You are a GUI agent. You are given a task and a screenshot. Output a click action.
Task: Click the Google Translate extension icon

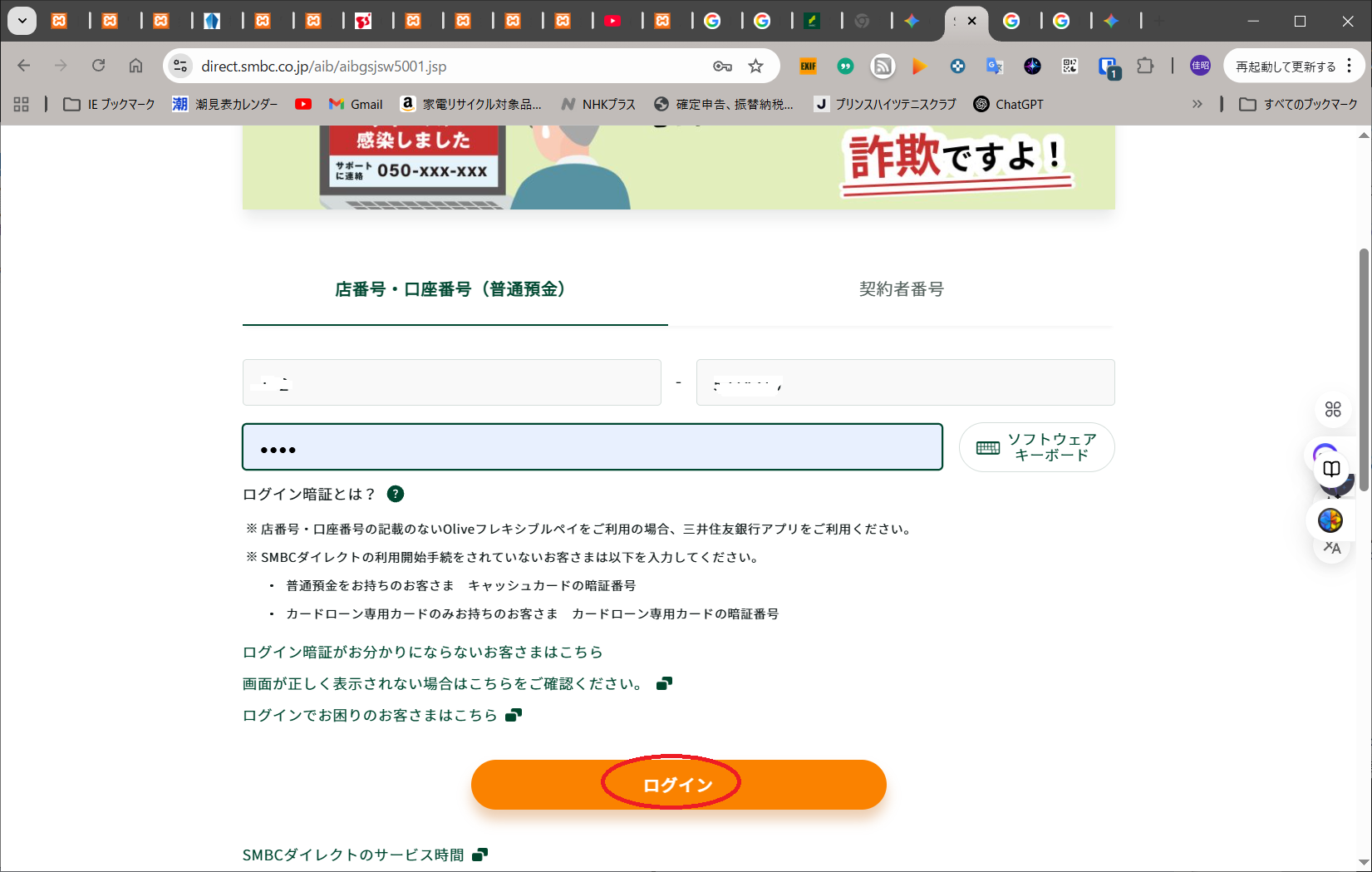pos(995,67)
